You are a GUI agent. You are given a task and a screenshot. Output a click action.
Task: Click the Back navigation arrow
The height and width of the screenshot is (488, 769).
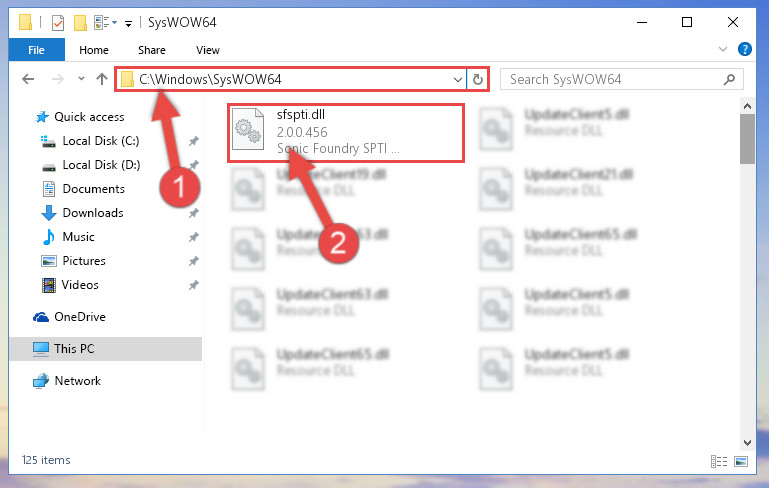28,79
